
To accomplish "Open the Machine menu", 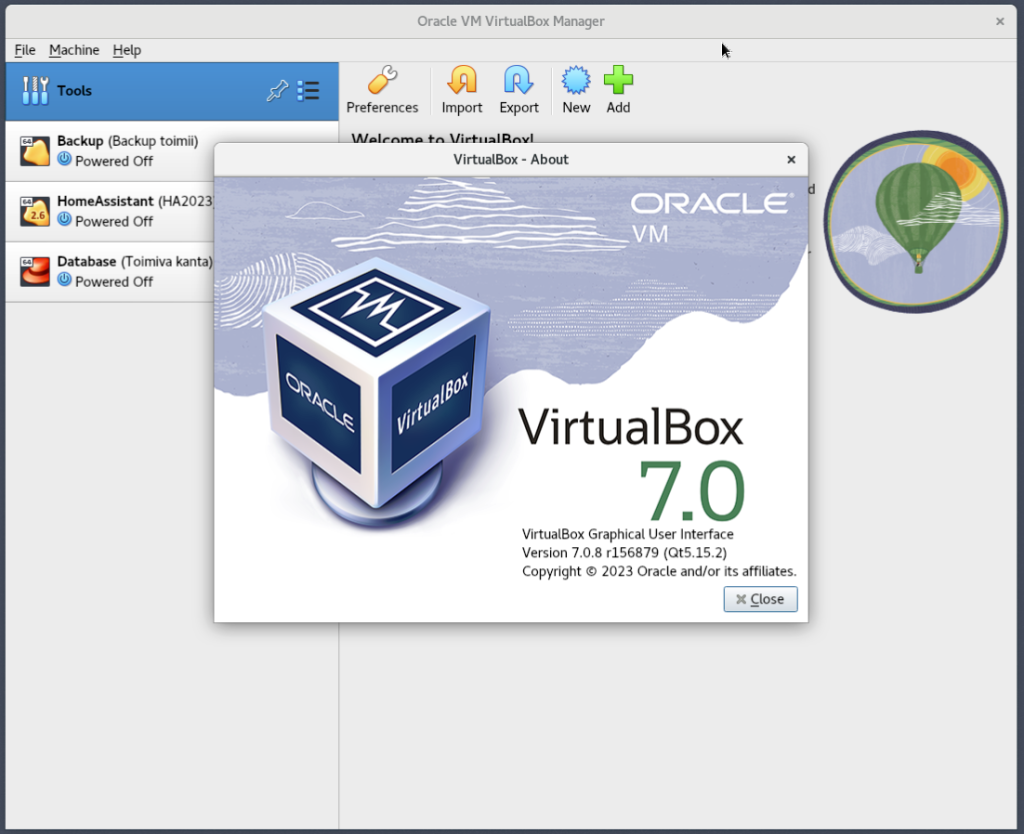I will click(x=74, y=50).
